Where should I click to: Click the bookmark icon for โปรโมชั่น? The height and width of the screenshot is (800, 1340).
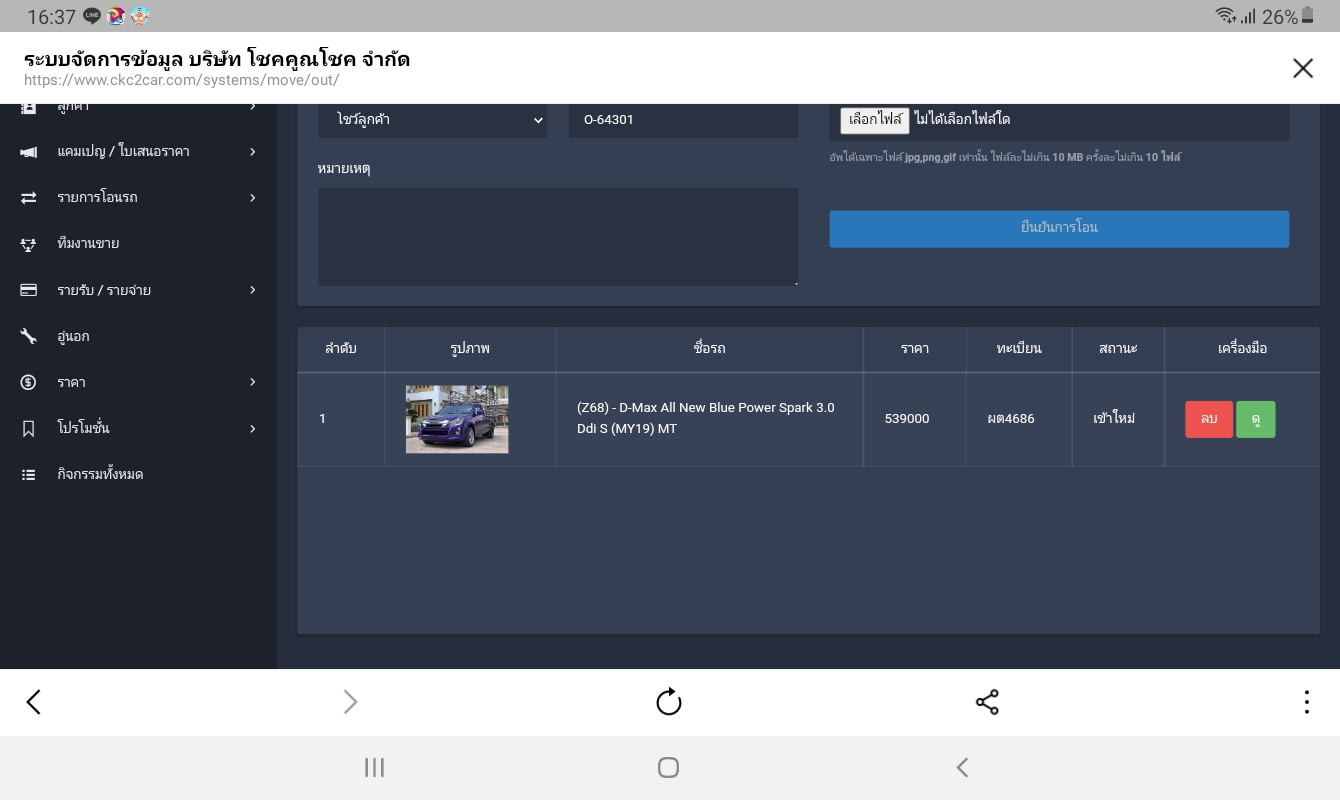tap(29, 429)
